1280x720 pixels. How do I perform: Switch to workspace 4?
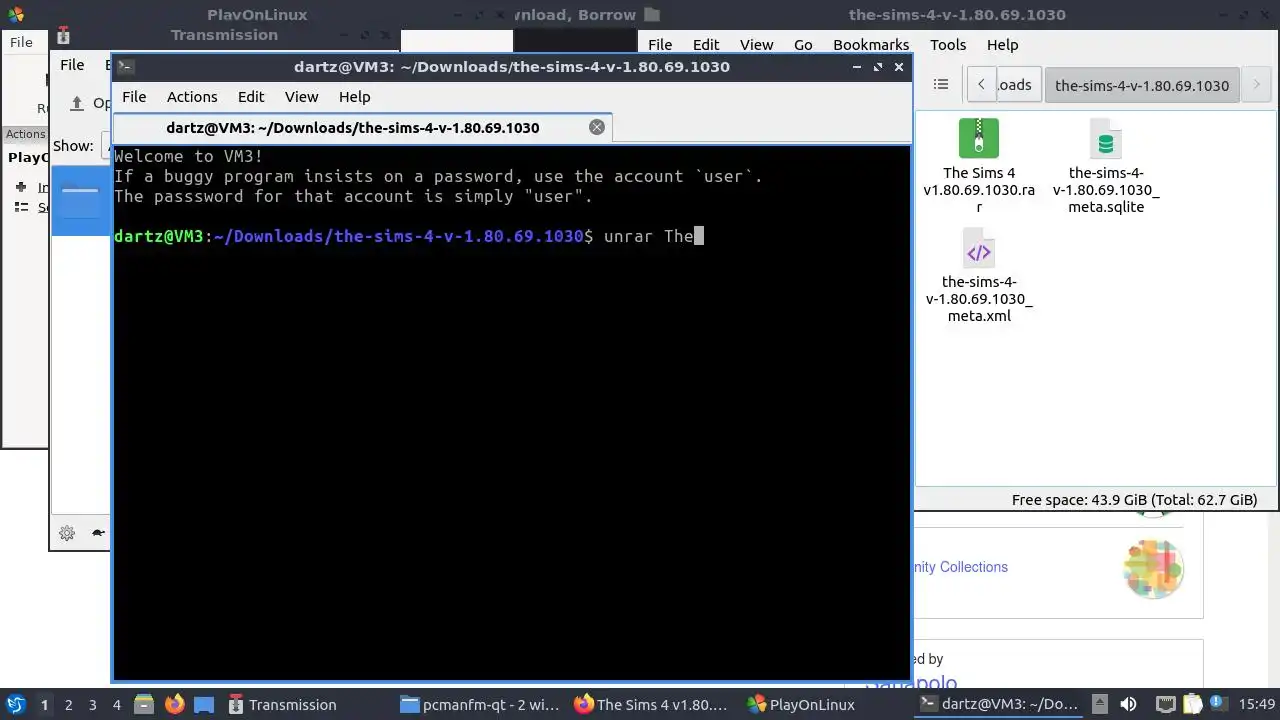pyautogui.click(x=116, y=705)
